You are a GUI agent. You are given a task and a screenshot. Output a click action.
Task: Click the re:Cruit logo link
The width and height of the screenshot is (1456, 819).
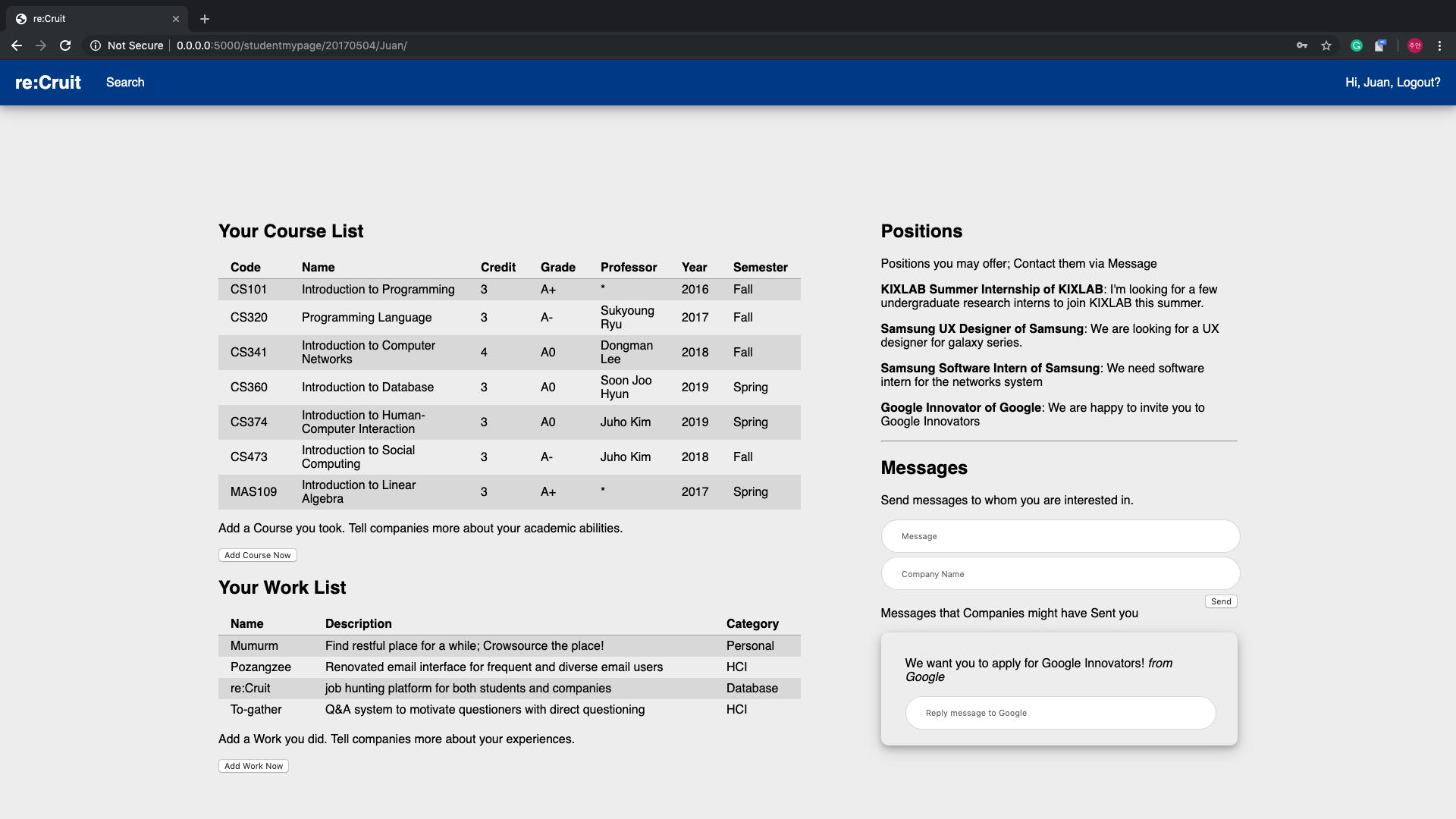[48, 83]
